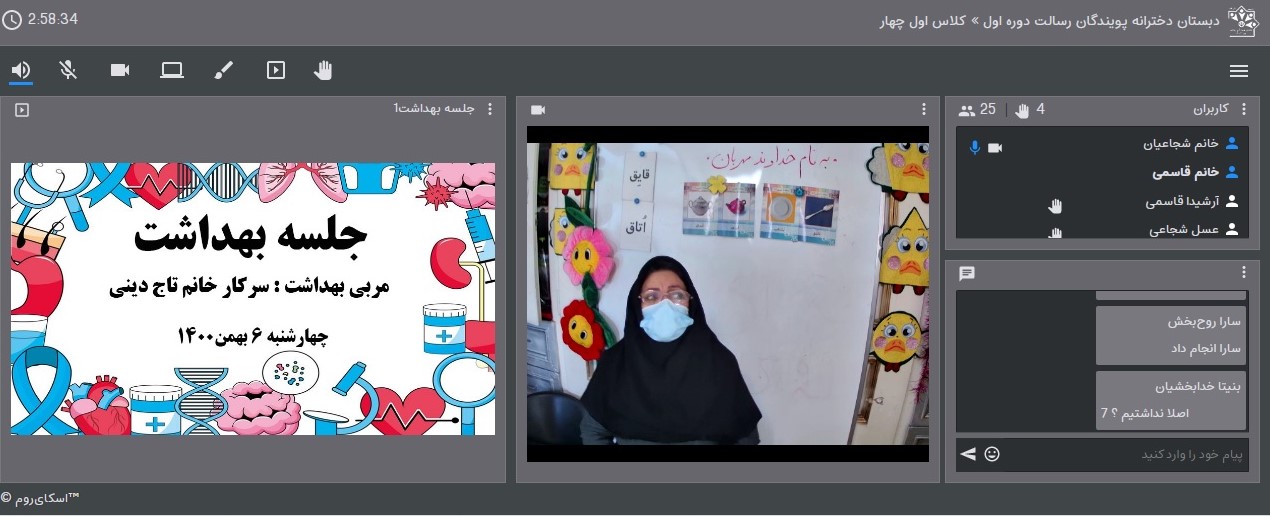The image size is (1270, 517).
Task: Turn on webcam from top toolbar
Action: tap(120, 70)
